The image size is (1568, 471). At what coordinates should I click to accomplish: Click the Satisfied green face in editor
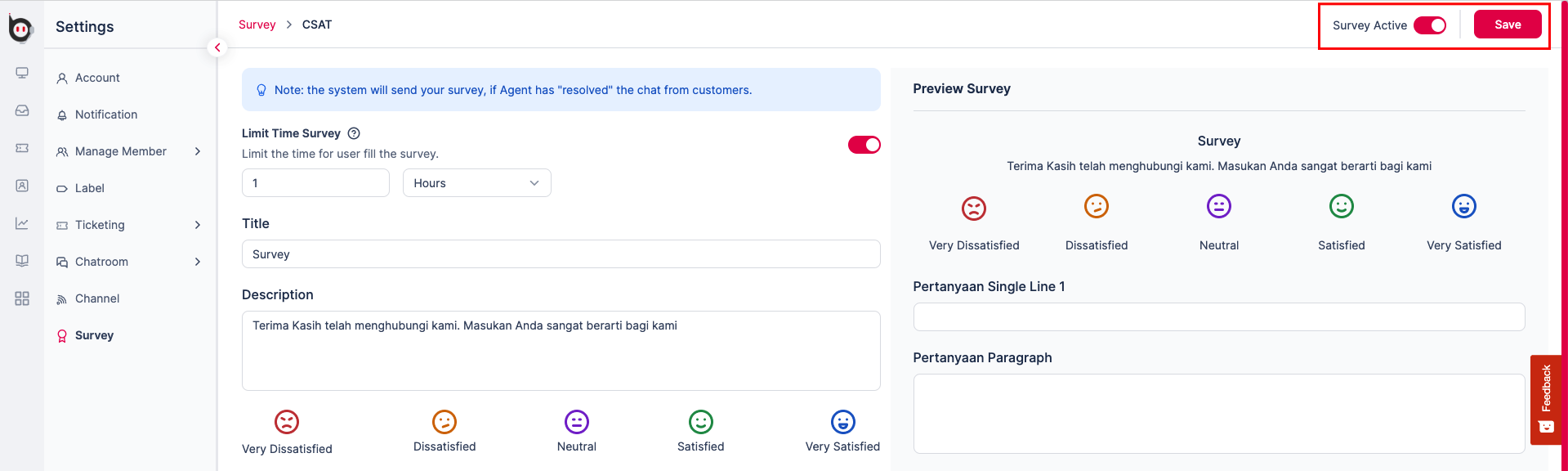tap(700, 422)
